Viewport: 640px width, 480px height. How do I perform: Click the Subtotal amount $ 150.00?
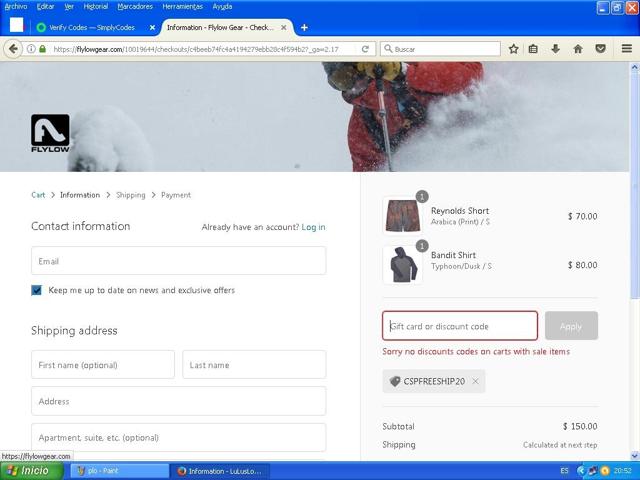[x=580, y=426]
